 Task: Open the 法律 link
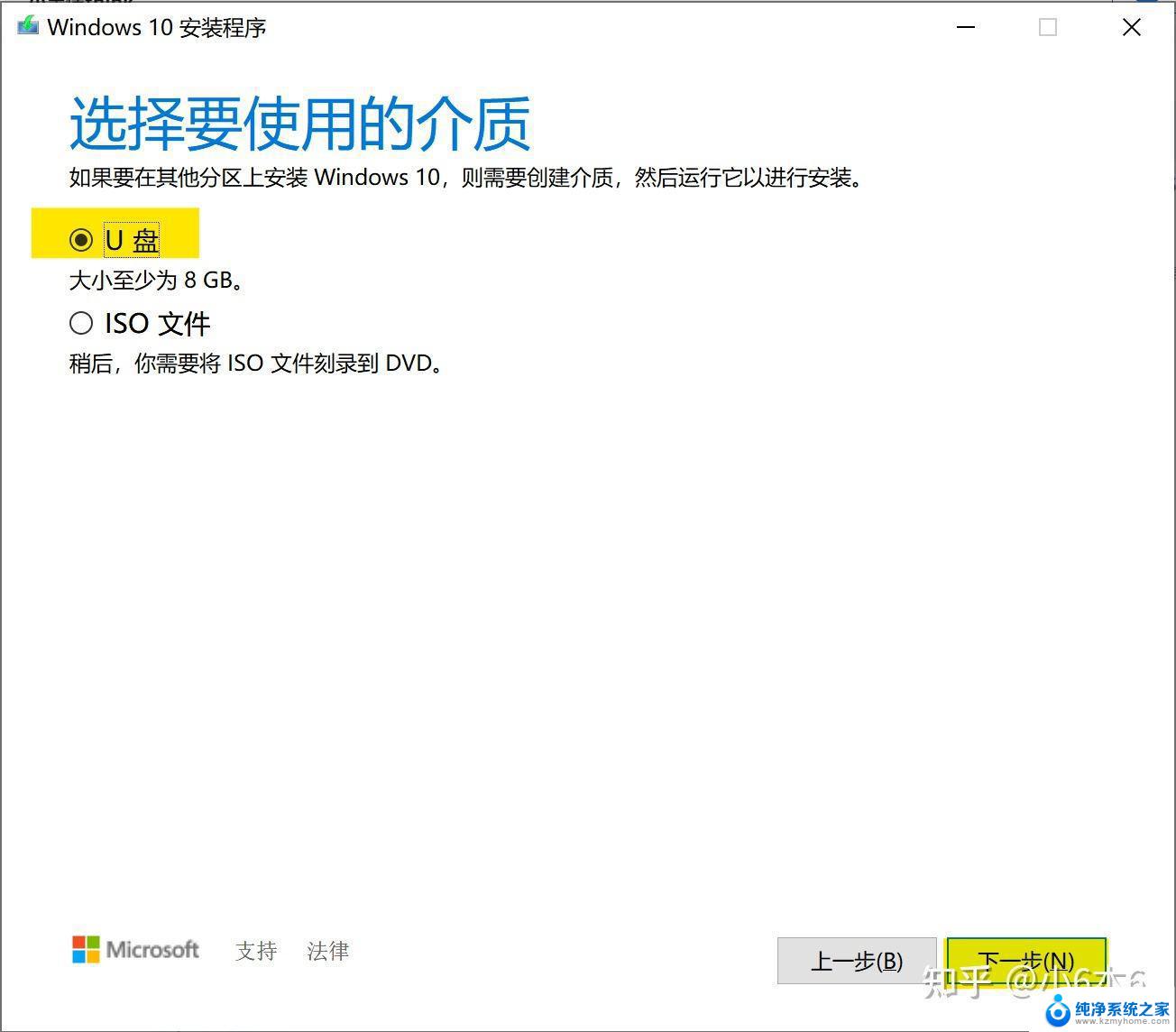click(x=328, y=951)
